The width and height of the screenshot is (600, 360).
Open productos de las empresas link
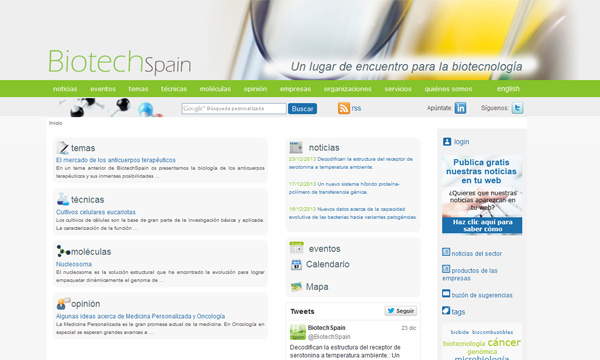click(x=470, y=274)
